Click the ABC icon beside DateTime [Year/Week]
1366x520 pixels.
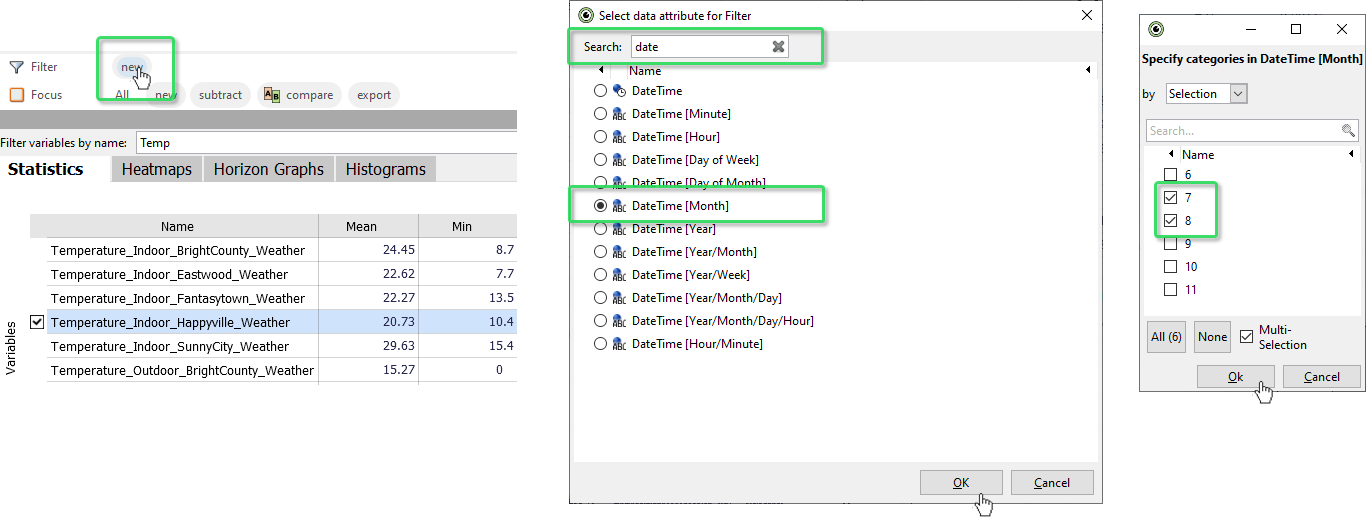pos(619,275)
